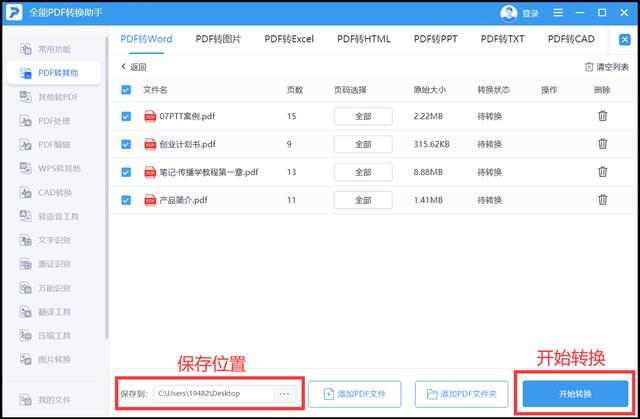This screenshot has height=419, width=640.
Task: Uncheck the 笔记-传播学教程第一章.pdf checkbox
Action: click(x=126, y=172)
